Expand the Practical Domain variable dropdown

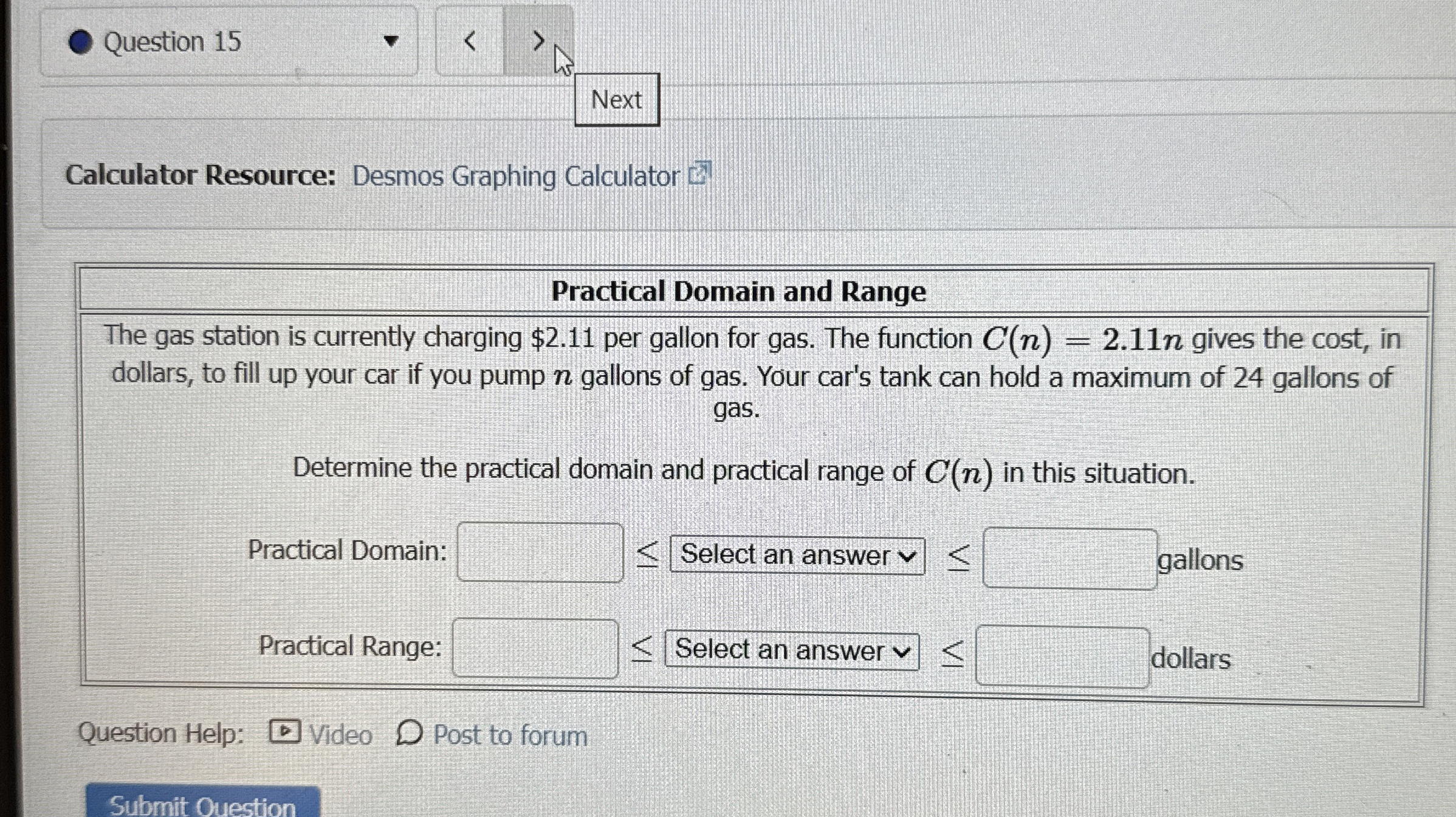click(x=797, y=555)
